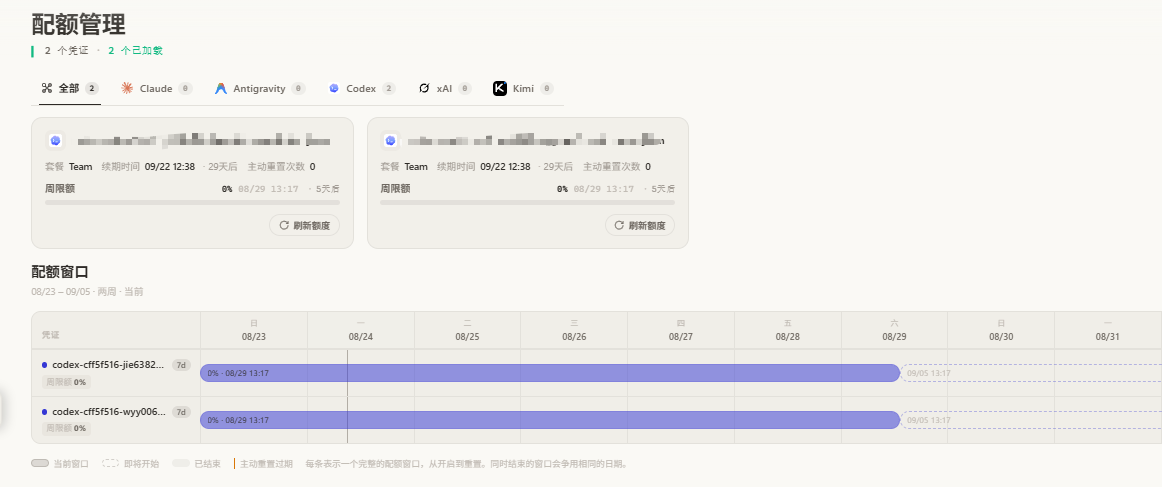Click the jie6382 current quota window bar
This screenshot has width=1162, height=487.
(550, 373)
